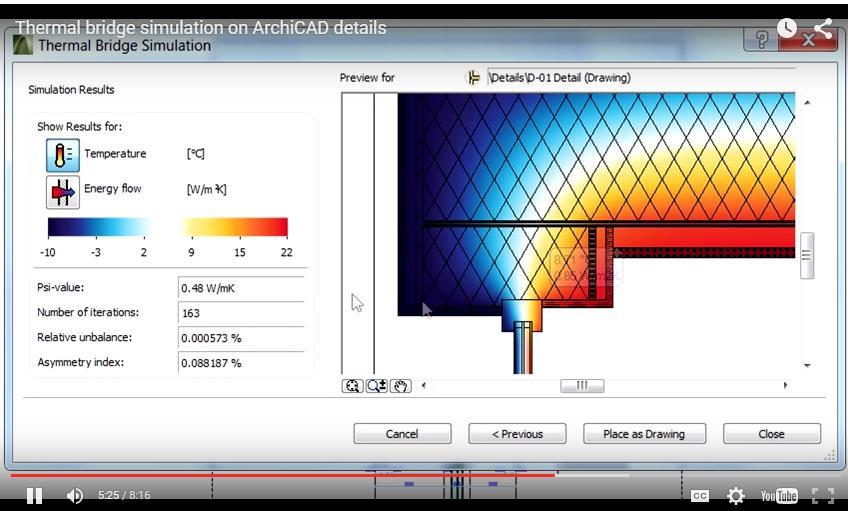Click the '15' scale label

[240, 253]
